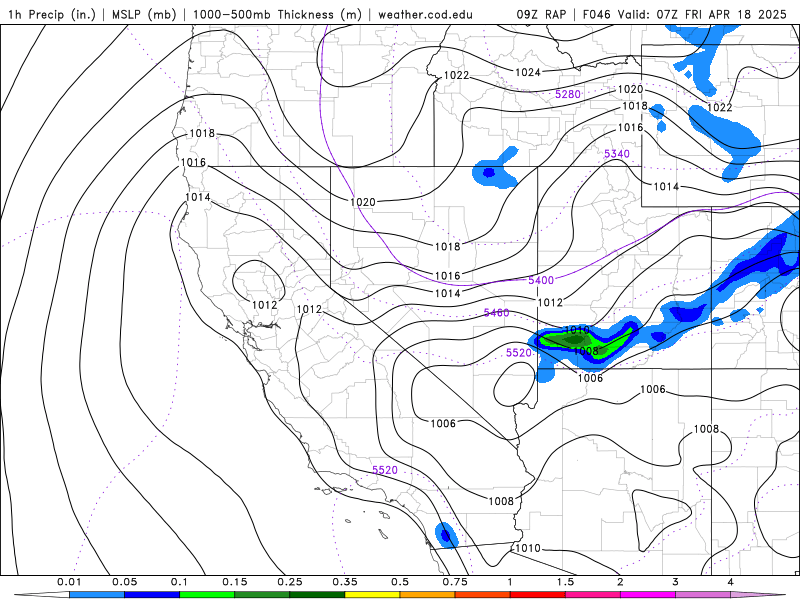Click the '1h Precip (in.)' header text
Viewport: 800px width, 600px height.
52,14
